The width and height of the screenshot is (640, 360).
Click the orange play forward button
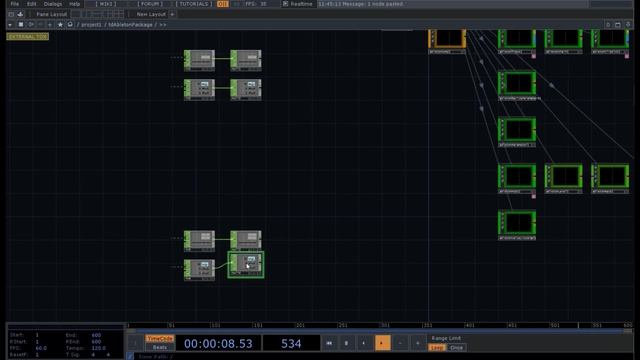tap(382, 343)
